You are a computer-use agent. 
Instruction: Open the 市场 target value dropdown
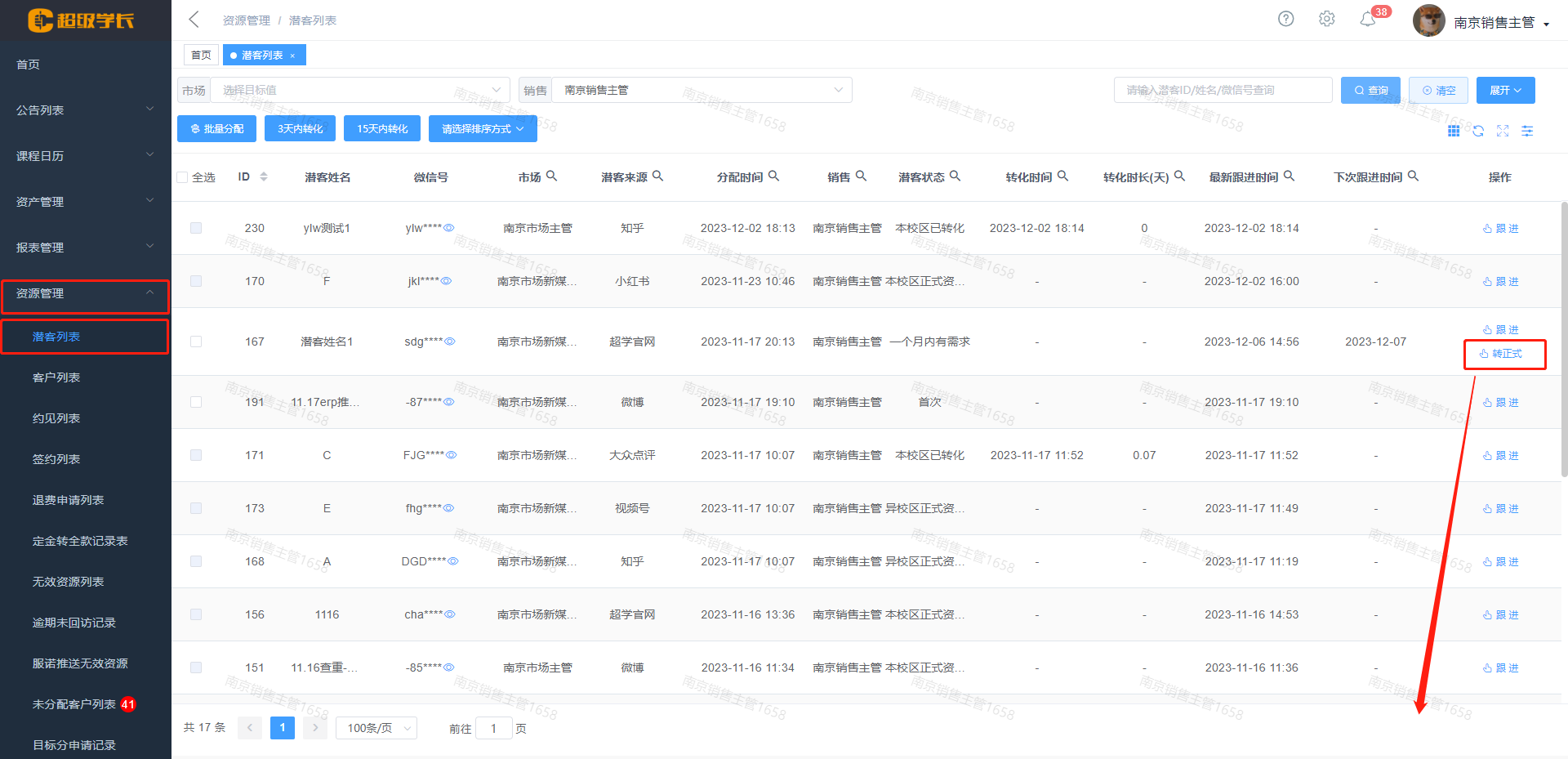coord(359,90)
